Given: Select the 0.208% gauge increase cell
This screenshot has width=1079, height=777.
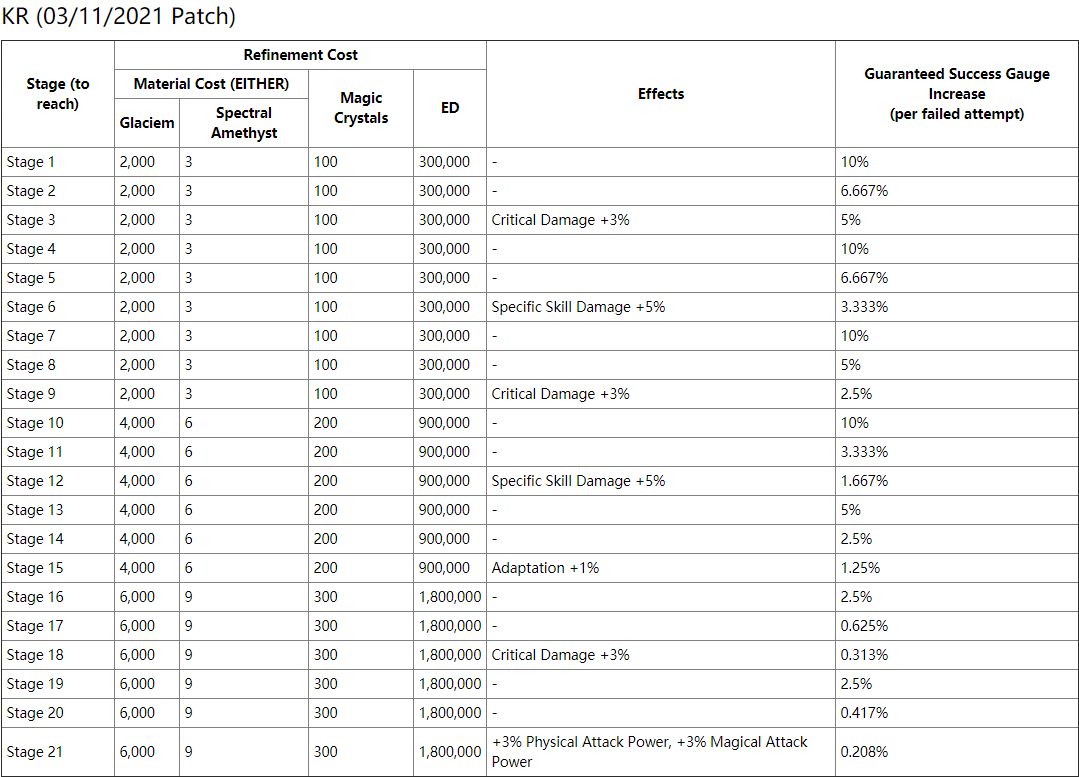Looking at the screenshot, I should (864, 752).
